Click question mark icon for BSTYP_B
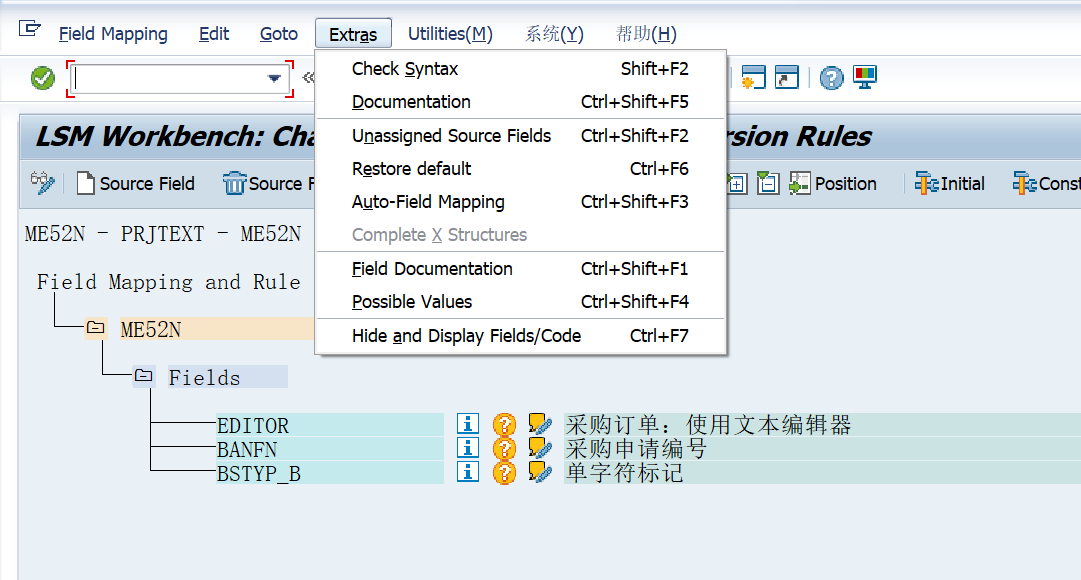The width and height of the screenshot is (1081, 580). tap(504, 472)
